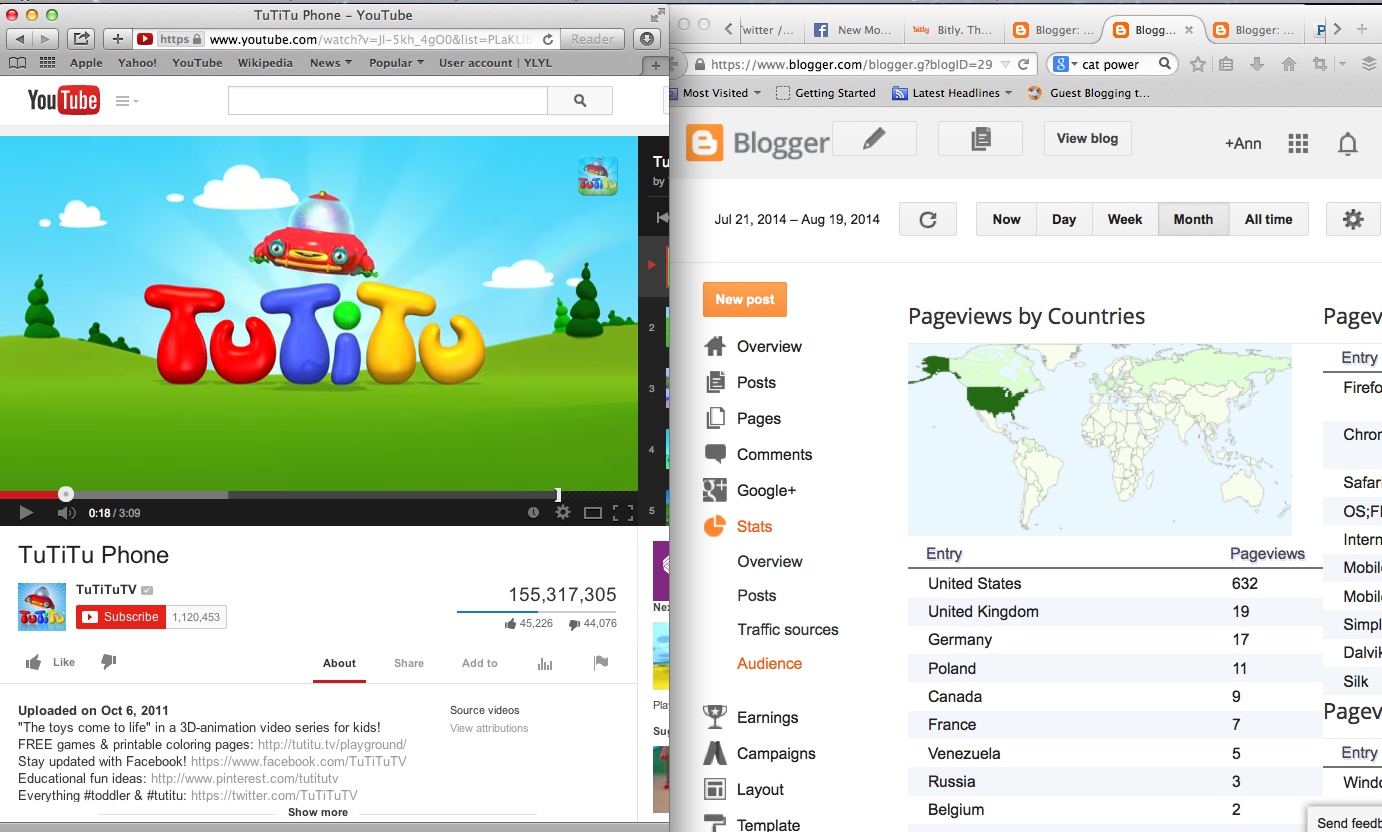The height and width of the screenshot is (832, 1382).
Task: Switch to the Facebook New Mo... tab
Action: (853, 30)
